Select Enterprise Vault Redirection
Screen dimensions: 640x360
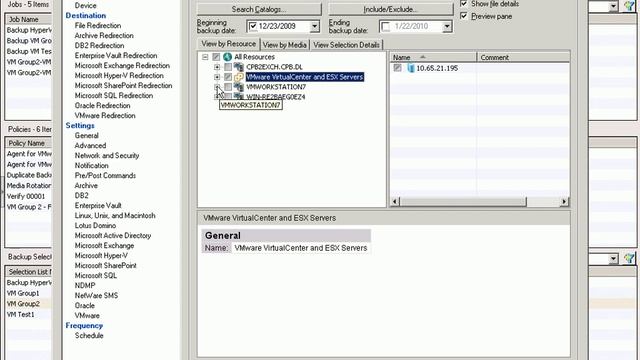(116, 56)
